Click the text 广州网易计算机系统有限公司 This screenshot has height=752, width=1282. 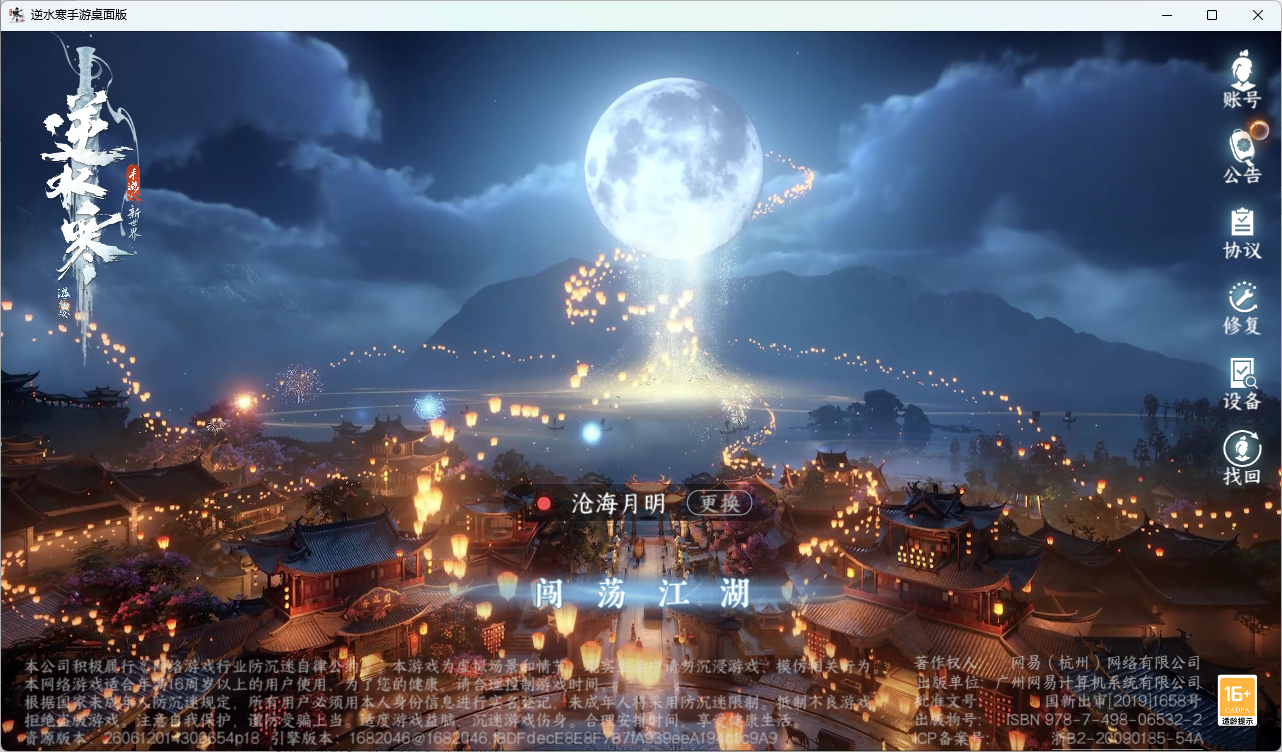point(1097,682)
